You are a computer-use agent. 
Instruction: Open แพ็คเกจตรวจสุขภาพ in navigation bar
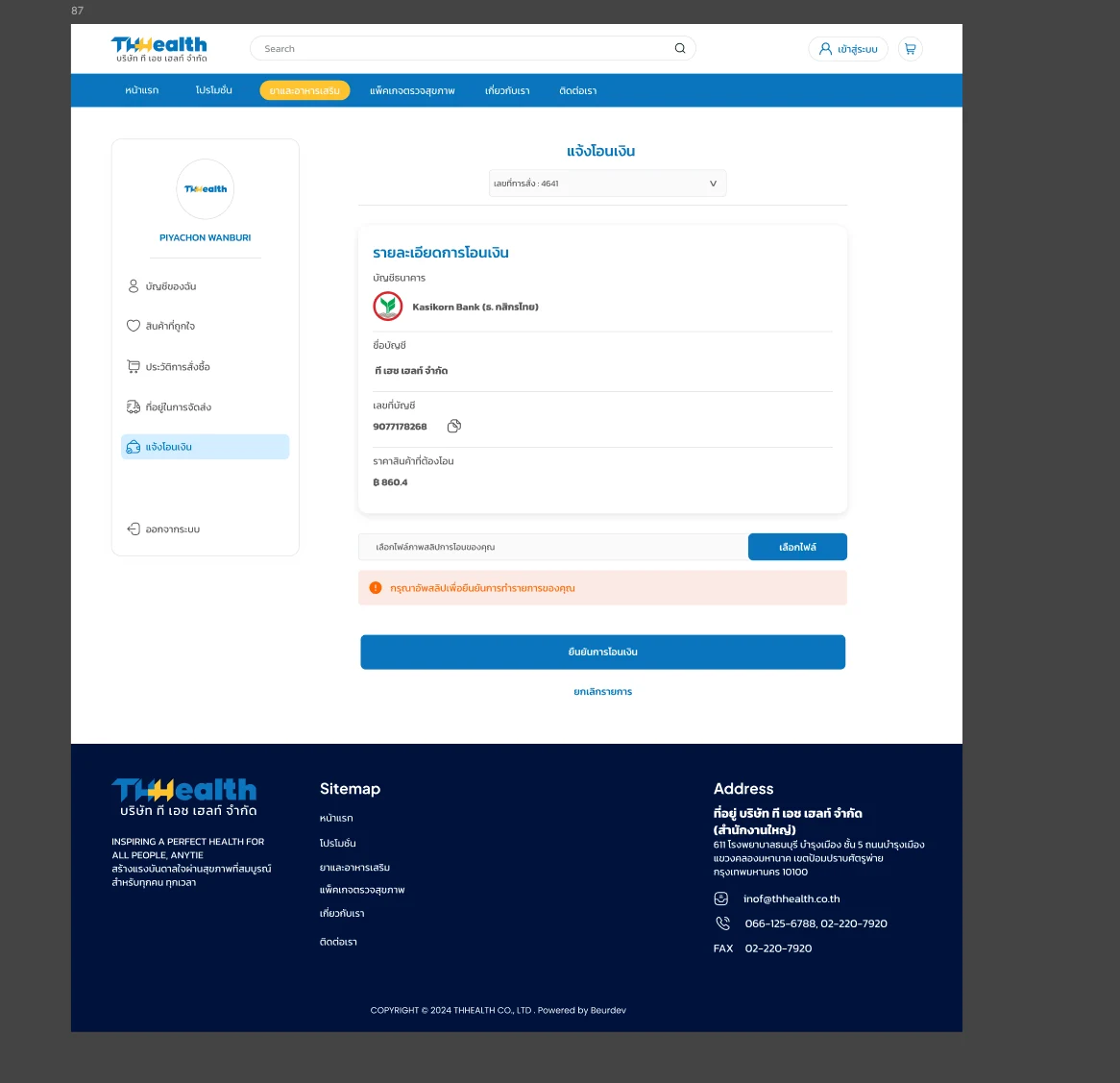tap(412, 90)
